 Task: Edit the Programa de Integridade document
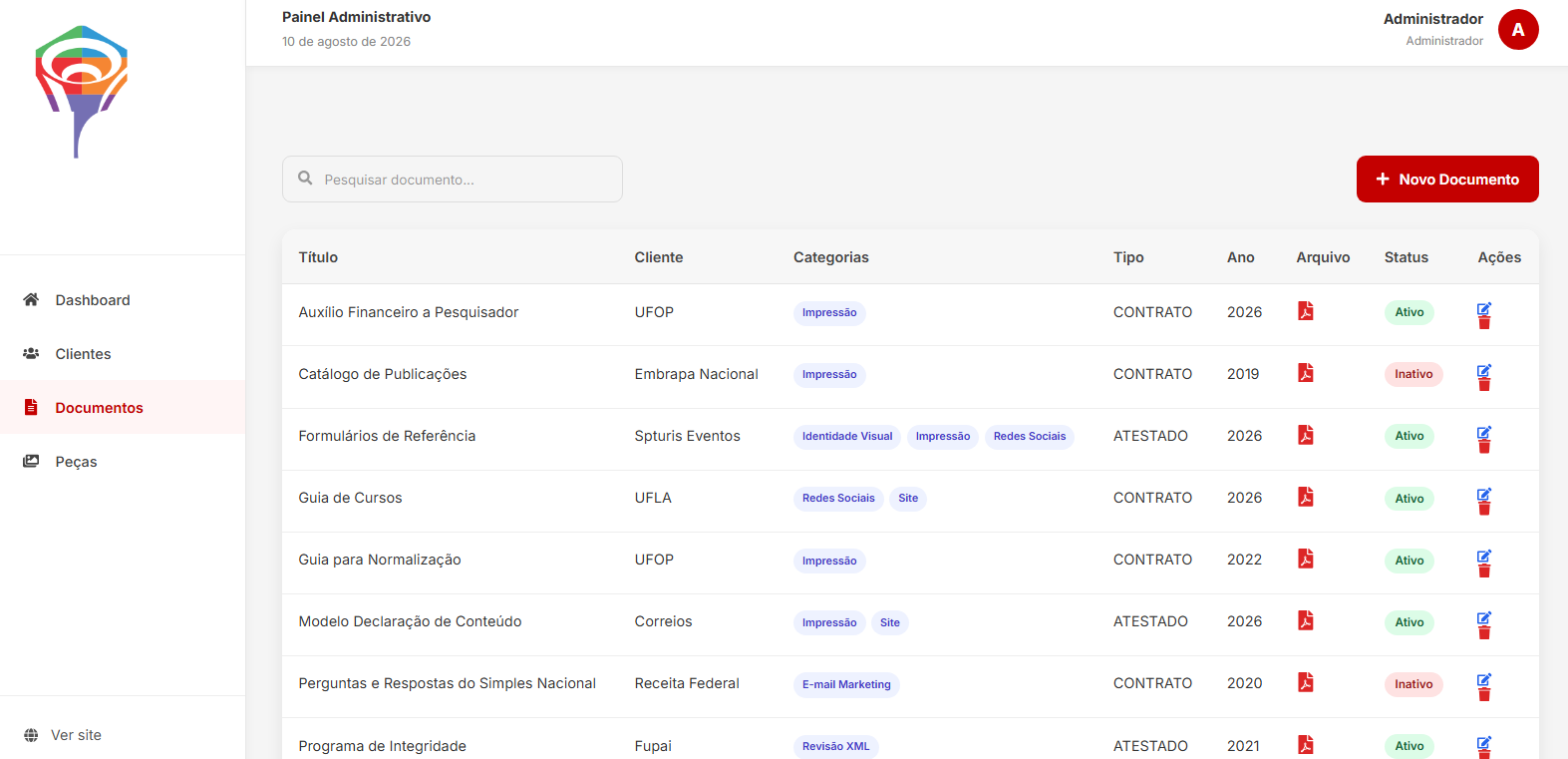[x=1484, y=743]
